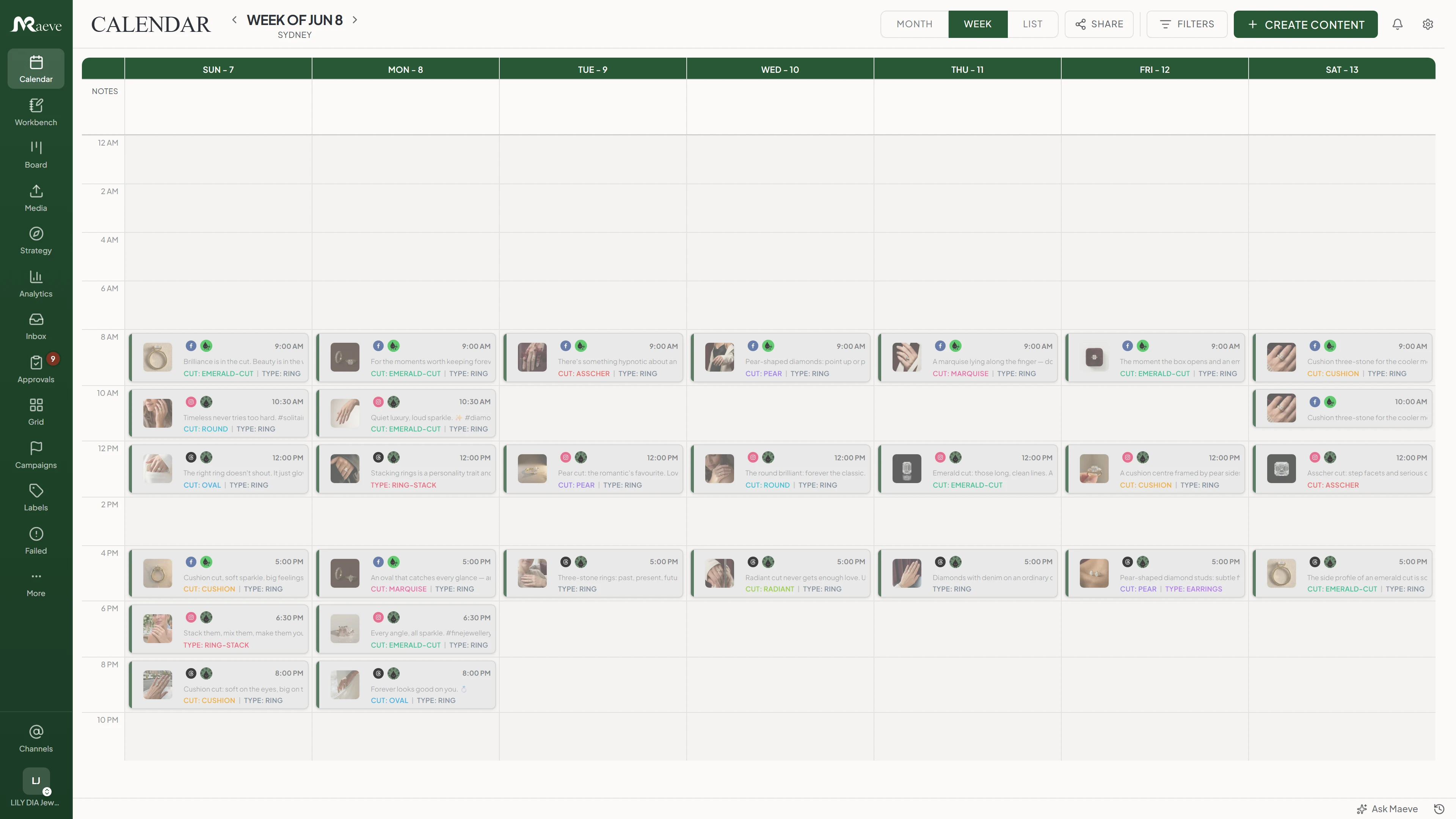This screenshot has width=1456, height=819.
Task: Open Sunday 9:00 AM emerald-cut post thumbnail
Action: pyautogui.click(x=158, y=357)
